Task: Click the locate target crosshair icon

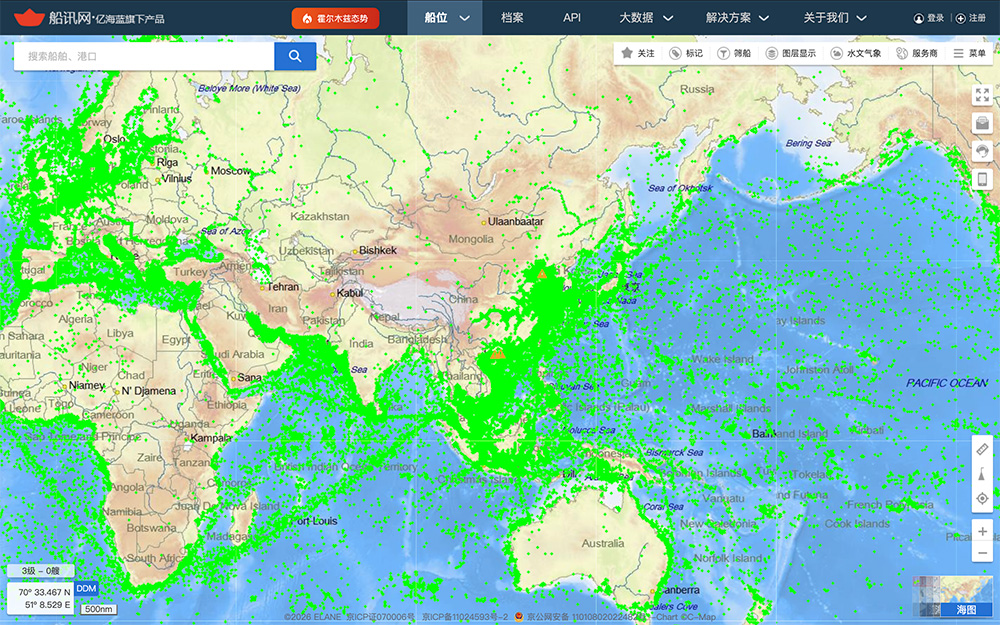Action: (x=982, y=498)
